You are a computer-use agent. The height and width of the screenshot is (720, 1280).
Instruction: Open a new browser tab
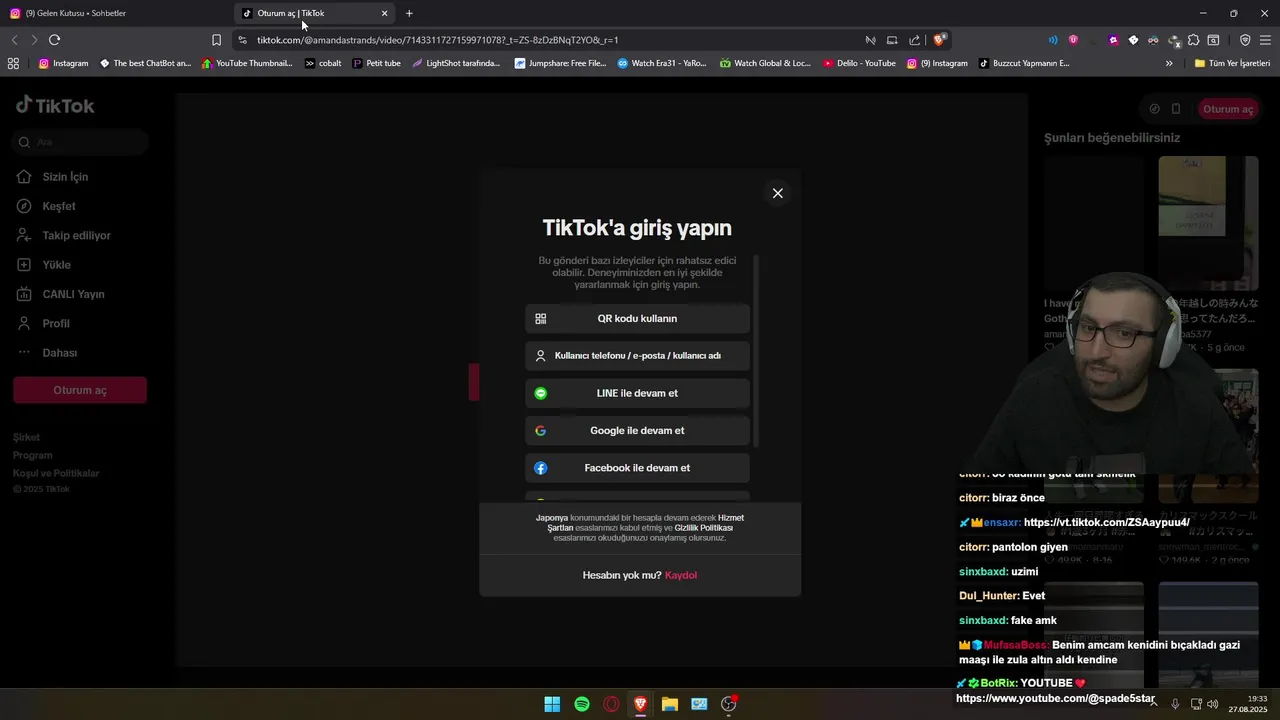409,13
